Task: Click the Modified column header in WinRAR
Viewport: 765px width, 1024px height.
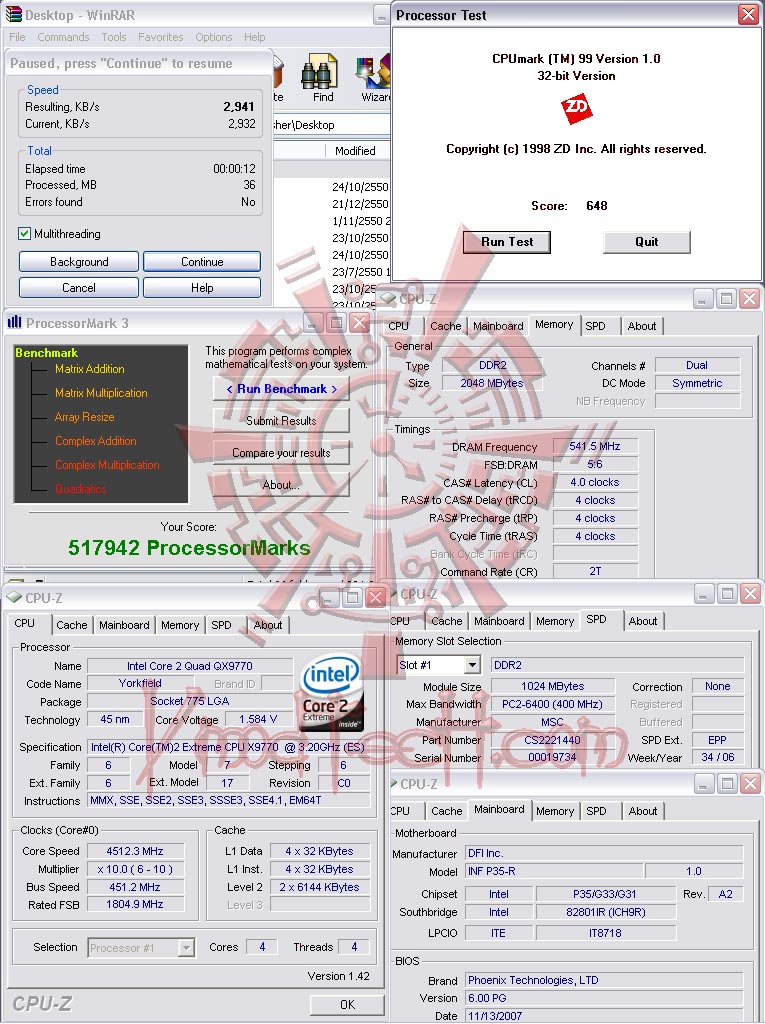Action: click(357, 151)
